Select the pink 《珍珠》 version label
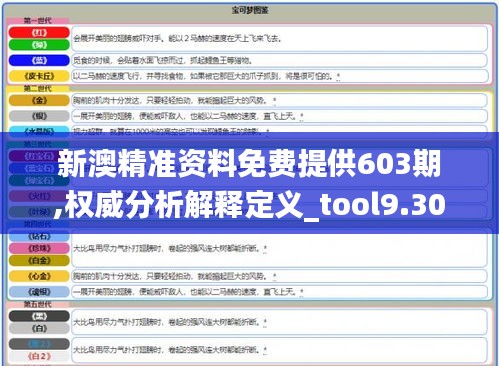 coord(39,248)
